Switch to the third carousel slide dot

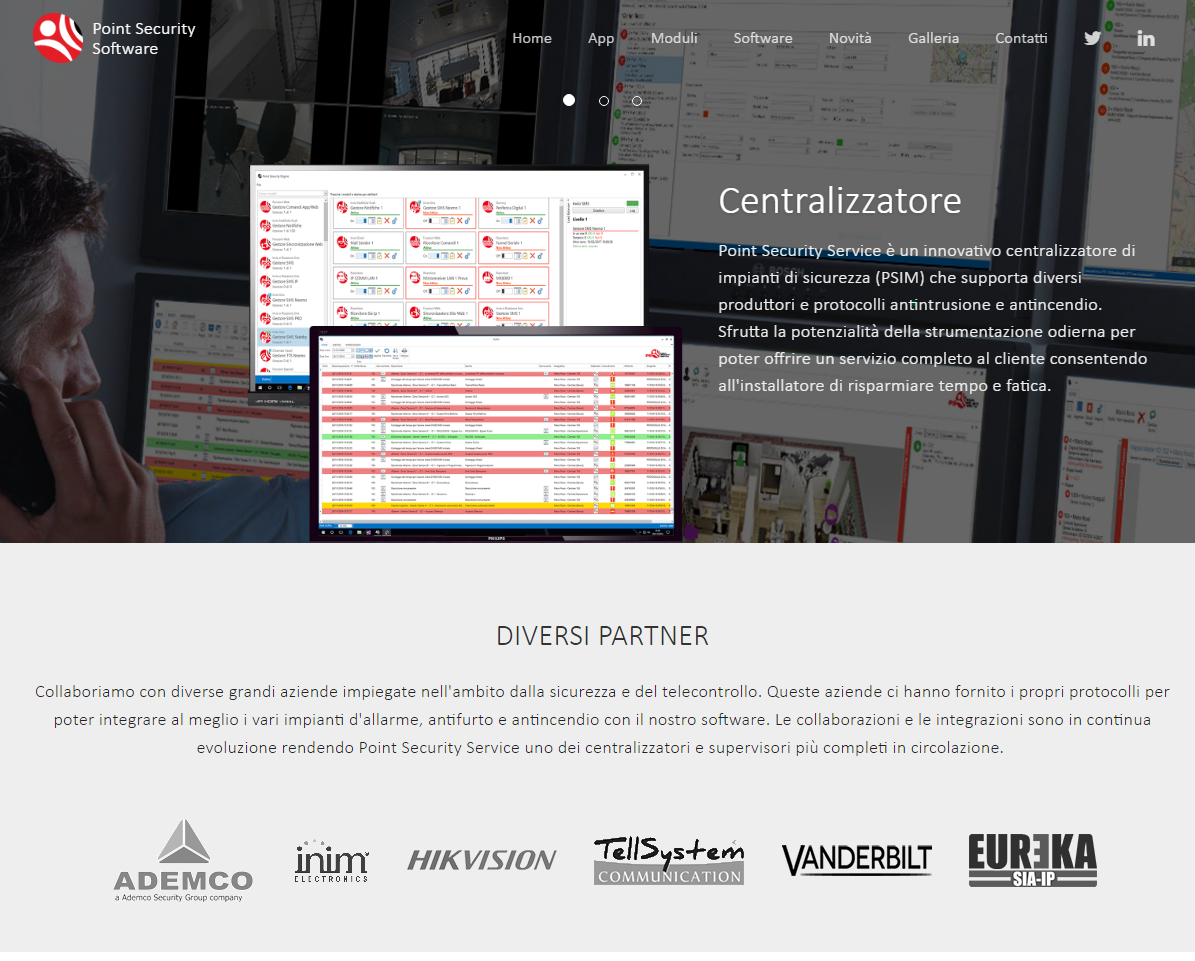[x=637, y=100]
